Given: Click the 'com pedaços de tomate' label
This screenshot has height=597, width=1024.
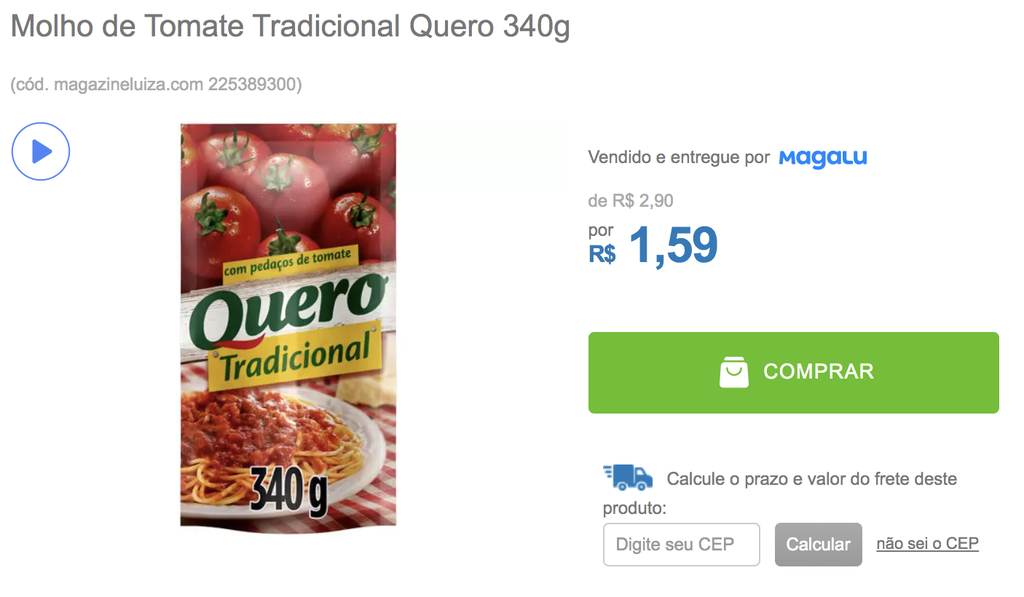Looking at the screenshot, I should (x=289, y=262).
